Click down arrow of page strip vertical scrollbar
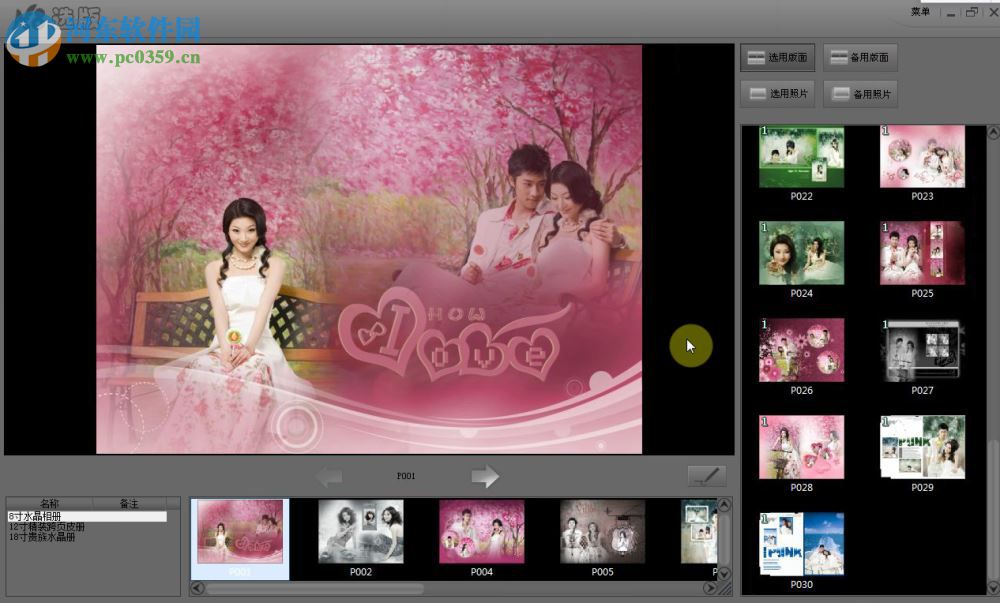Viewport: 1000px width, 603px height. click(724, 573)
